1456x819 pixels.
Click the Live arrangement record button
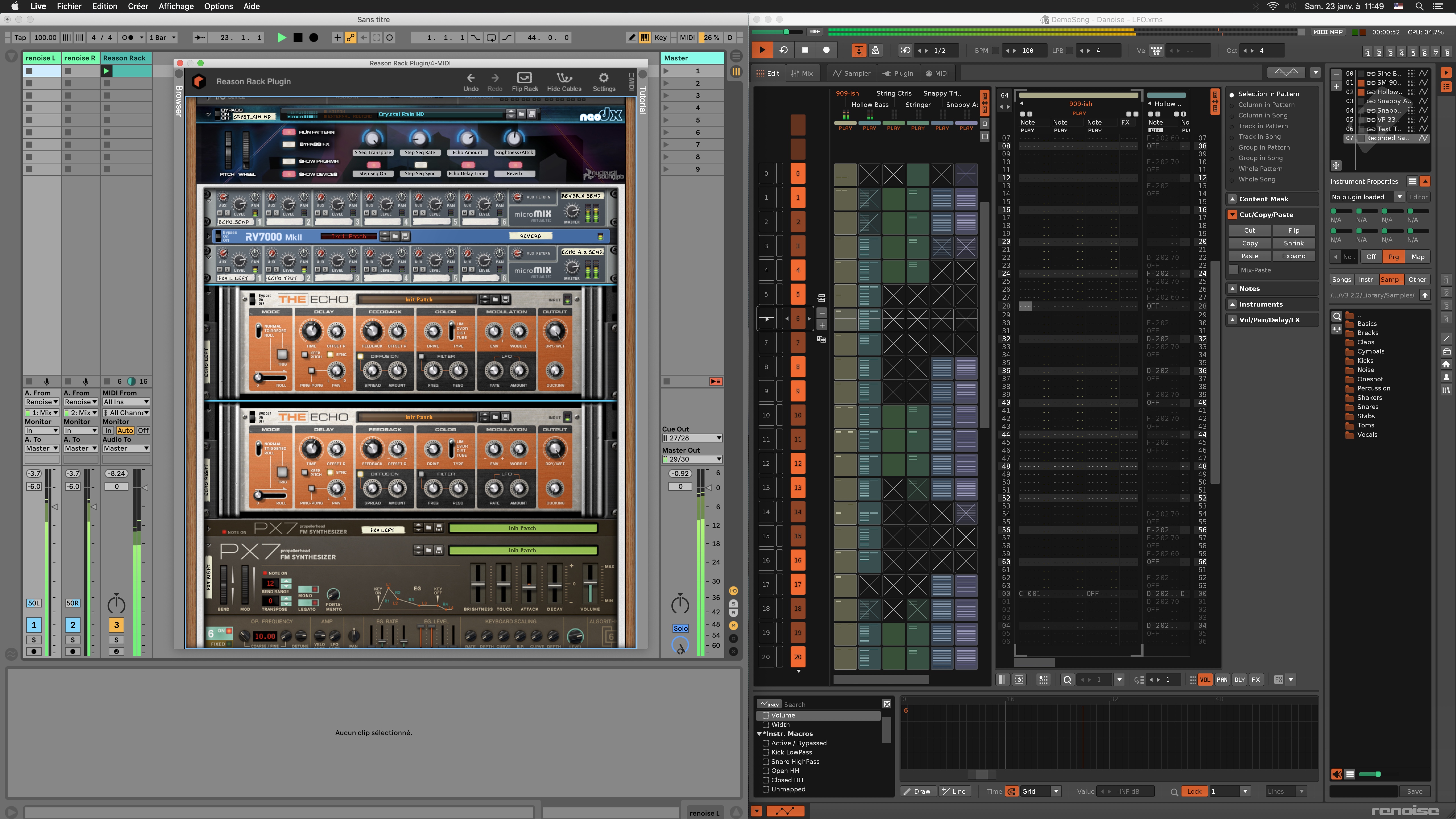(314, 38)
